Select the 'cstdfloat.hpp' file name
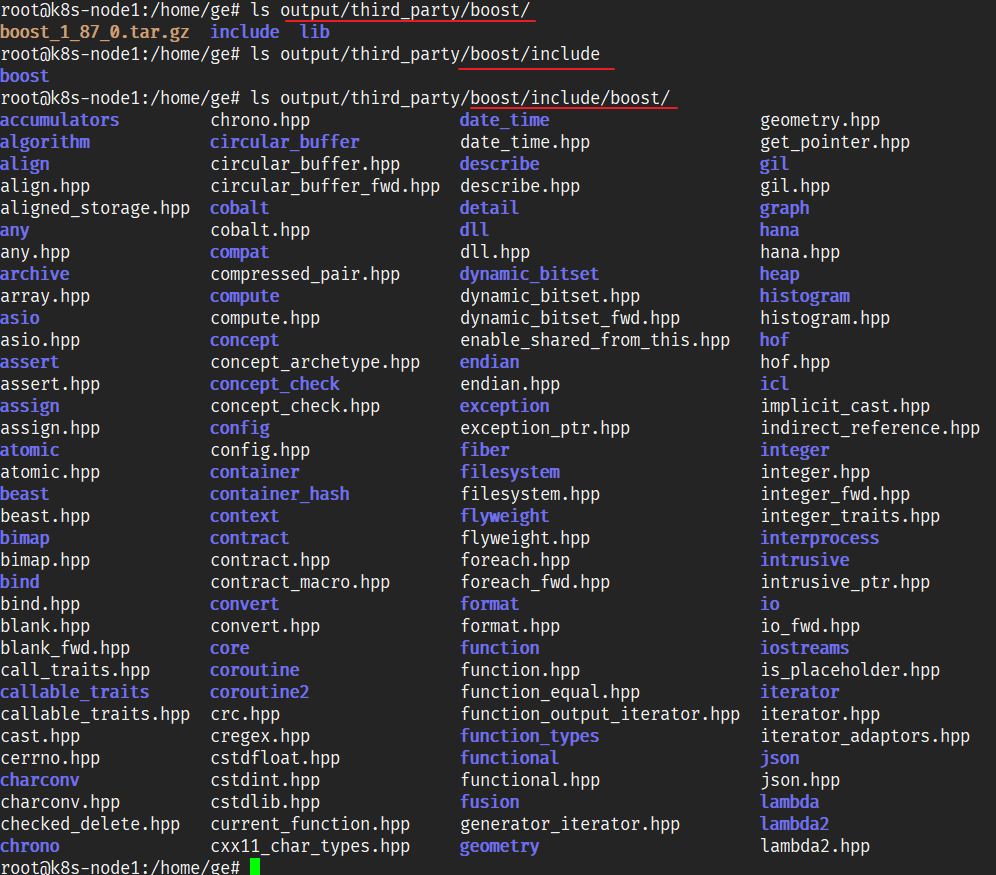This screenshot has height=875, width=996. click(x=276, y=758)
